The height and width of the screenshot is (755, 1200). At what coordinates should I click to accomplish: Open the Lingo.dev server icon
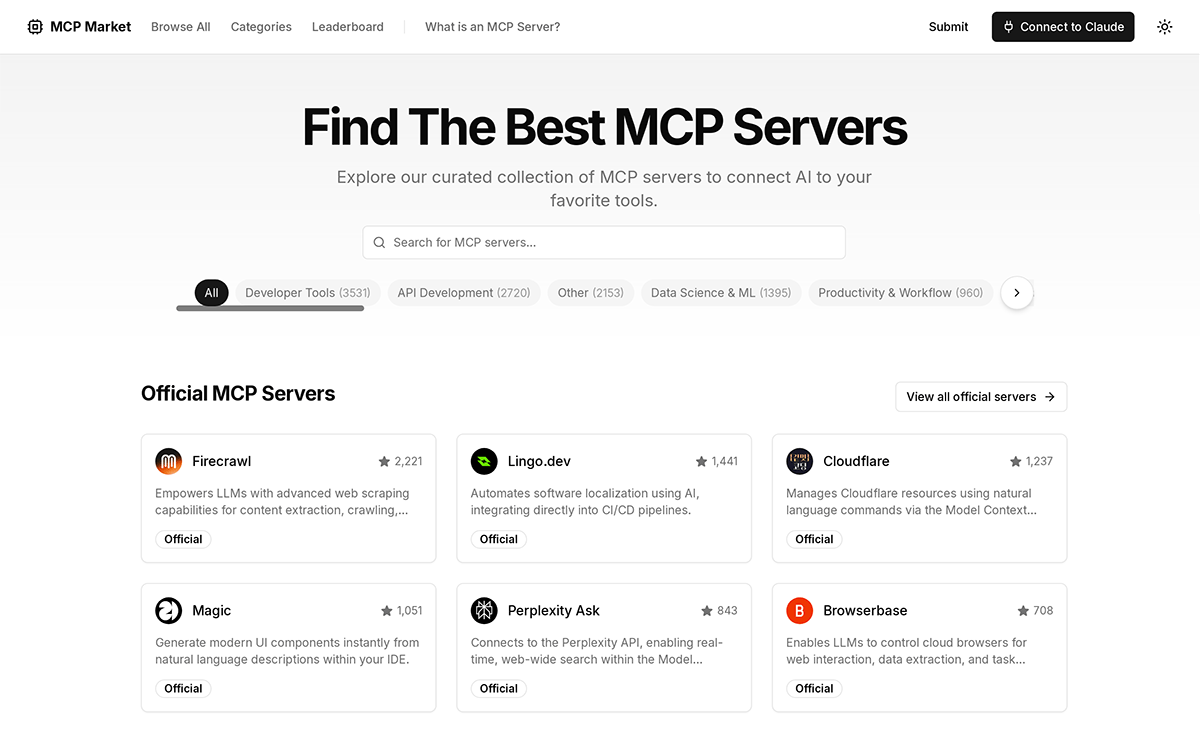pyautogui.click(x=484, y=461)
